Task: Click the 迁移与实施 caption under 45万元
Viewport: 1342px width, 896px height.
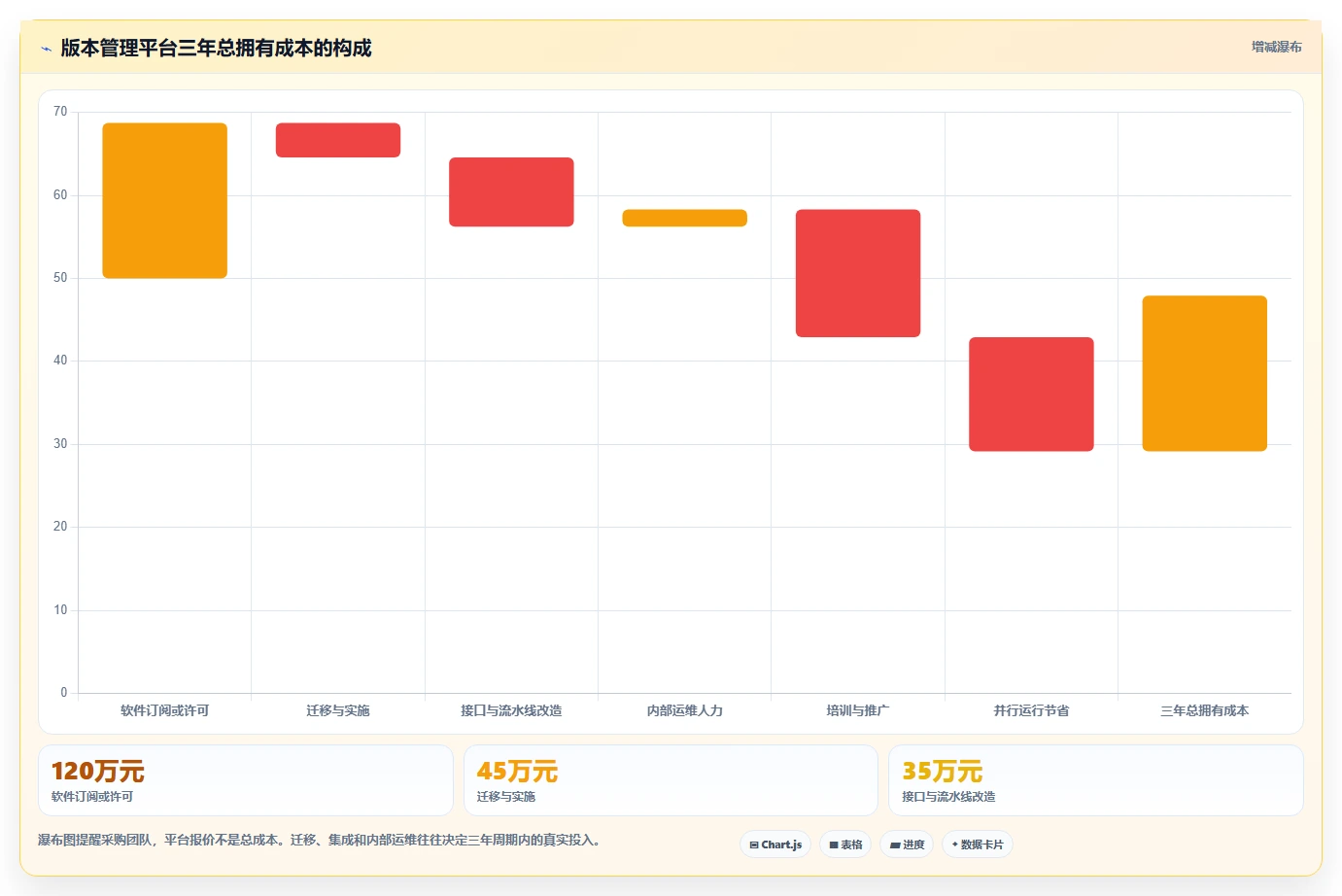Action: pos(506,796)
